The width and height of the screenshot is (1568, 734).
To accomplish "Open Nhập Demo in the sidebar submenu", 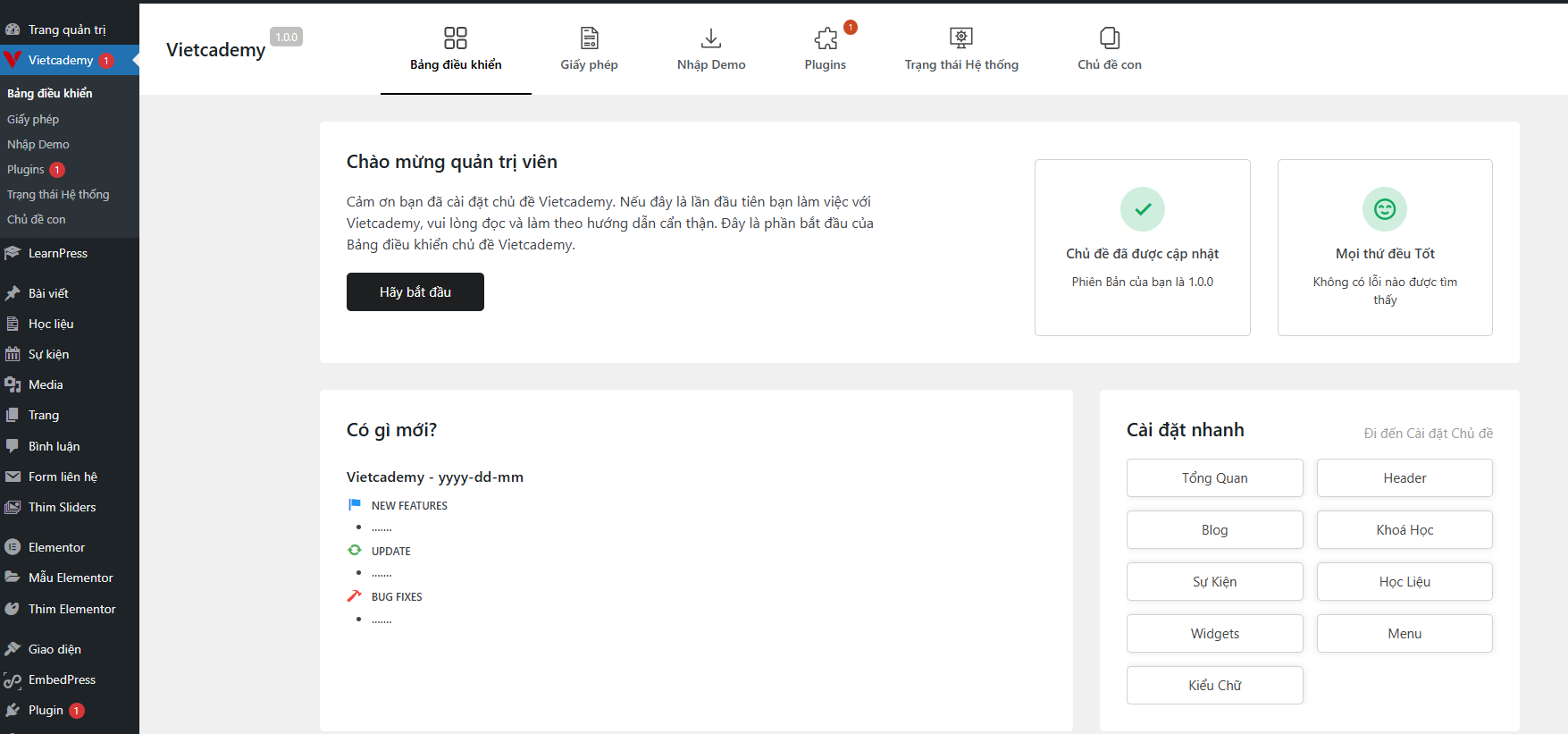I will point(38,144).
